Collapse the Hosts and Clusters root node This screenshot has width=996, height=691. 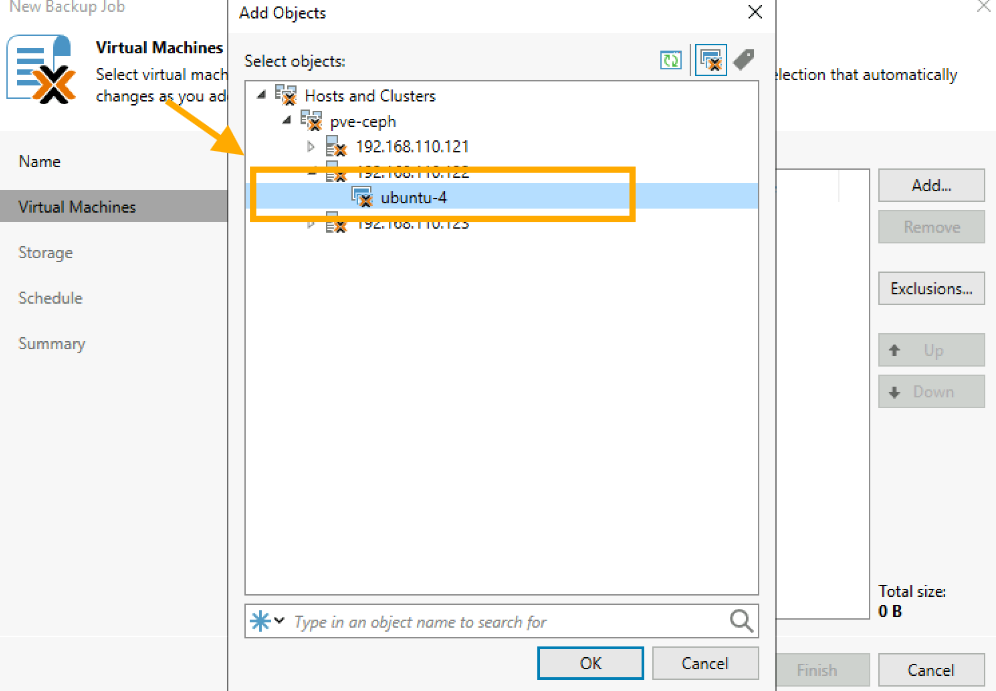pos(262,96)
